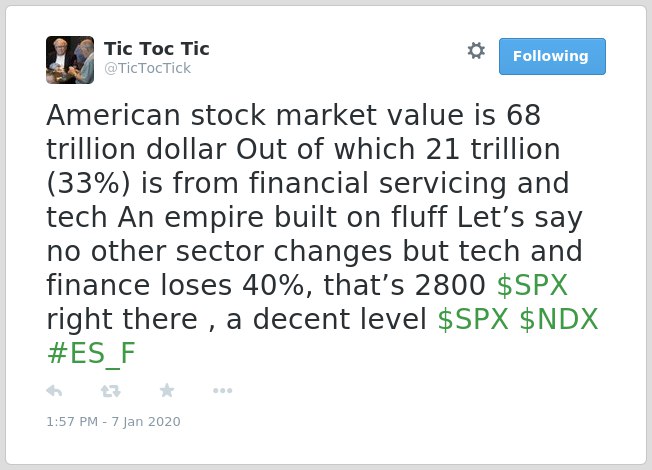This screenshot has height=470, width=652.
Task: Open the Tic Toc Tic profile avatar
Action: (70, 60)
